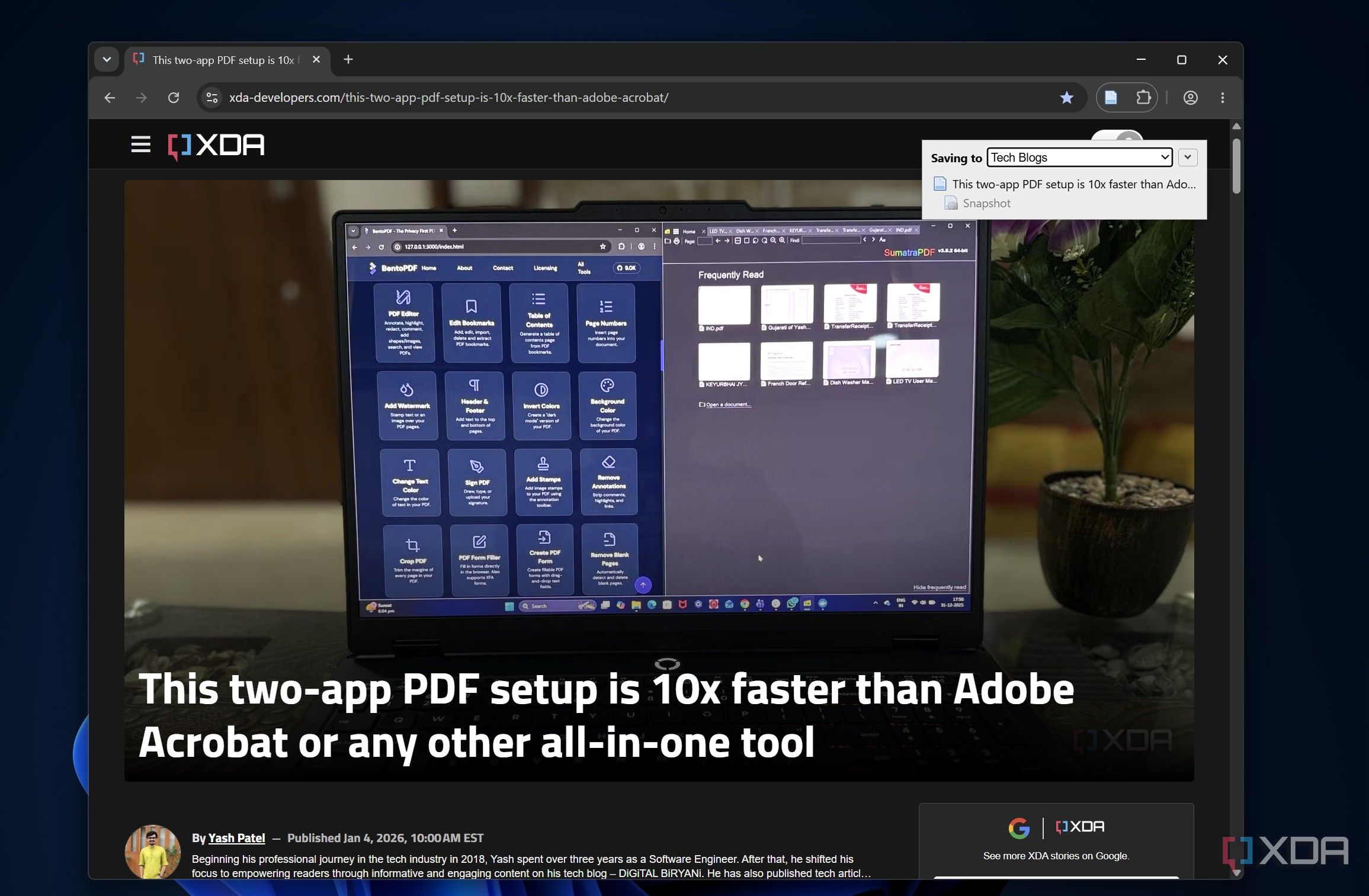This screenshot has width=1369, height=896.
Task: Click the XDA logo in the header
Action: pos(216,145)
